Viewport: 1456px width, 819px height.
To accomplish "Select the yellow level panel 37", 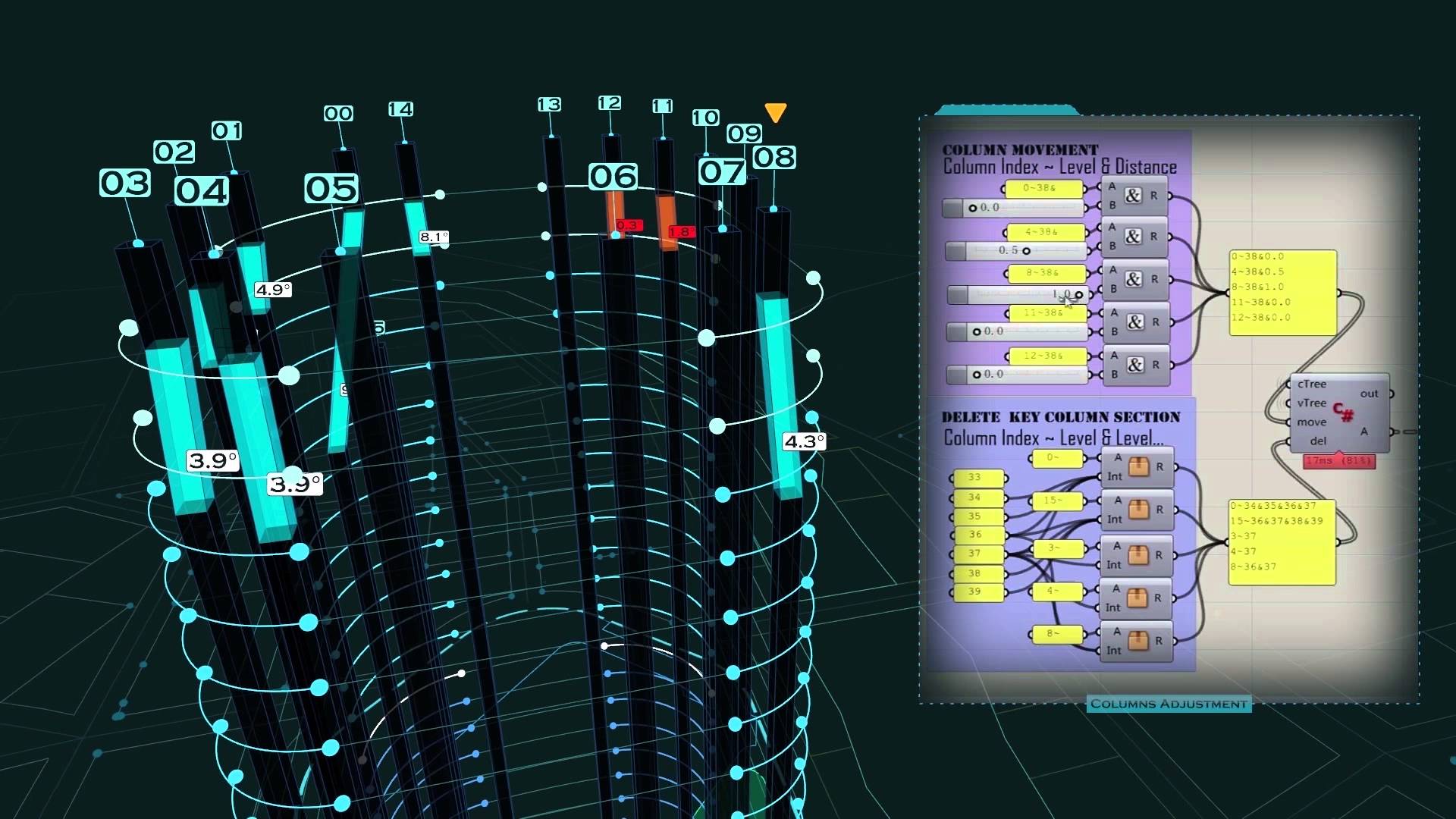I will 977,554.
